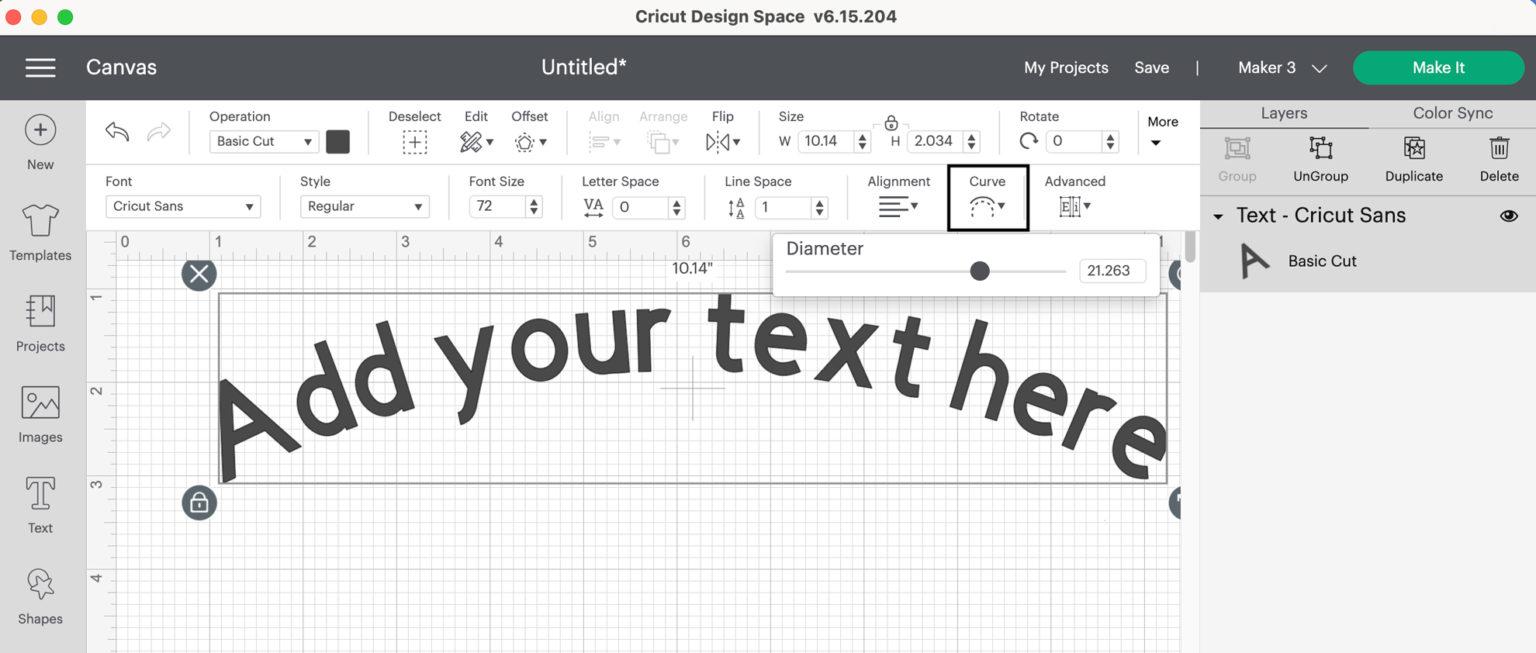
Task: Switch to the Color Sync tab
Action: click(1451, 112)
